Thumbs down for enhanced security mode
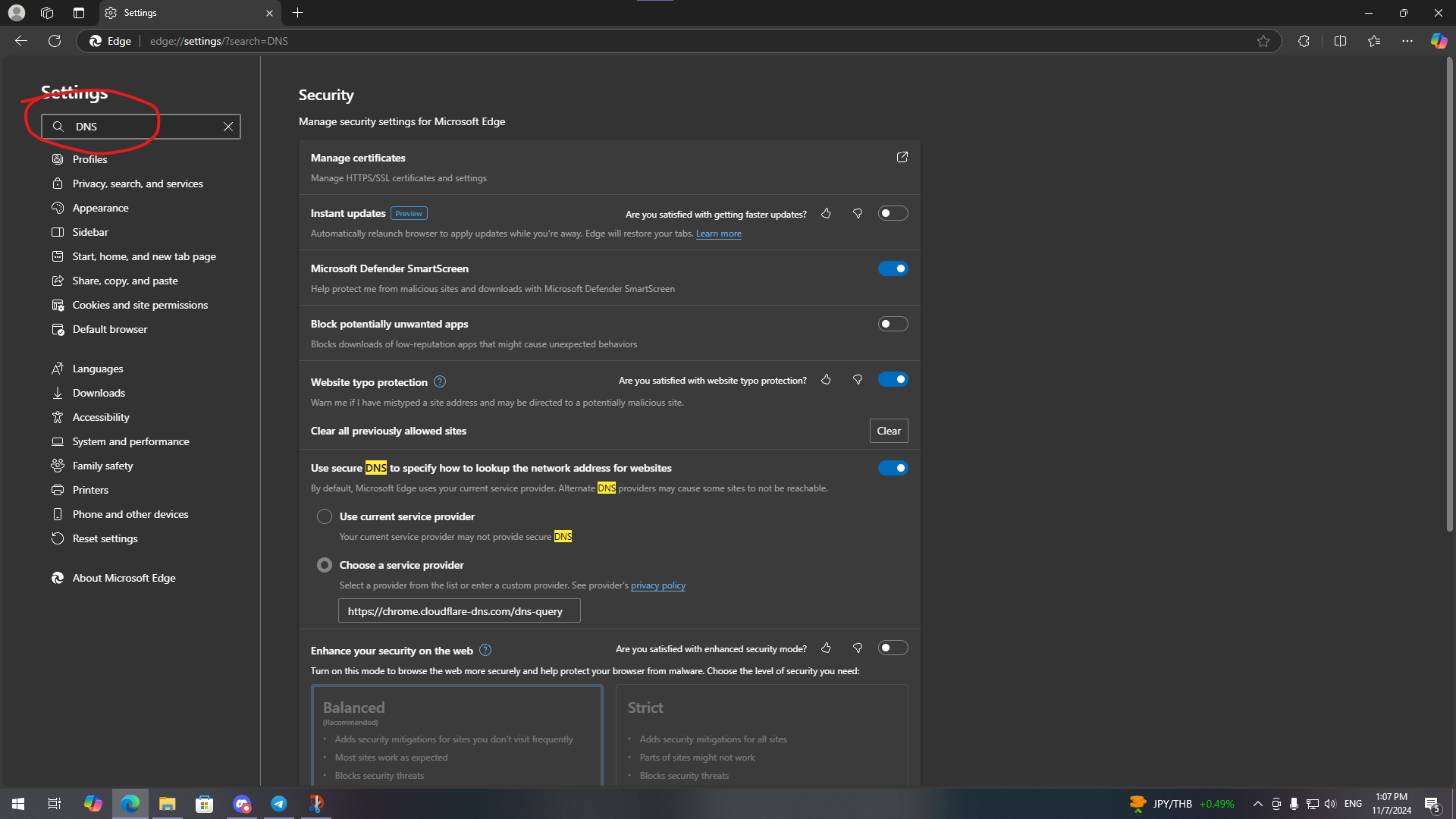The width and height of the screenshot is (1456, 819). (858, 648)
